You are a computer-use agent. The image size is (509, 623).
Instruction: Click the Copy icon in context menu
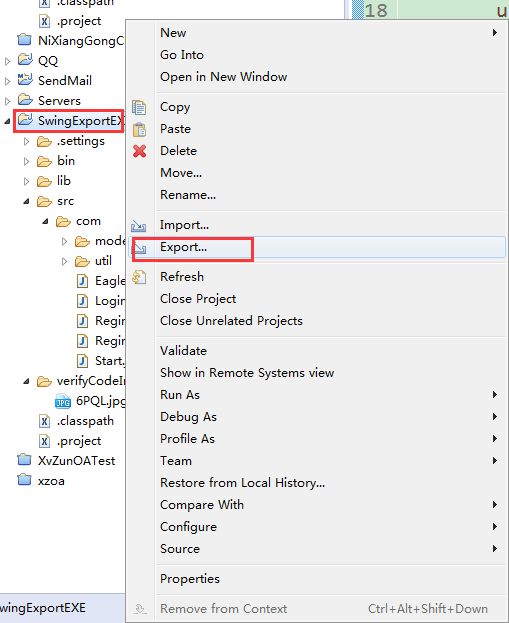click(139, 107)
